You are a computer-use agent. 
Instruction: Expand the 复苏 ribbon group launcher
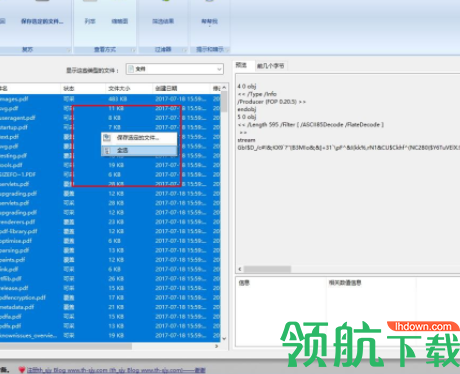click(x=69, y=50)
